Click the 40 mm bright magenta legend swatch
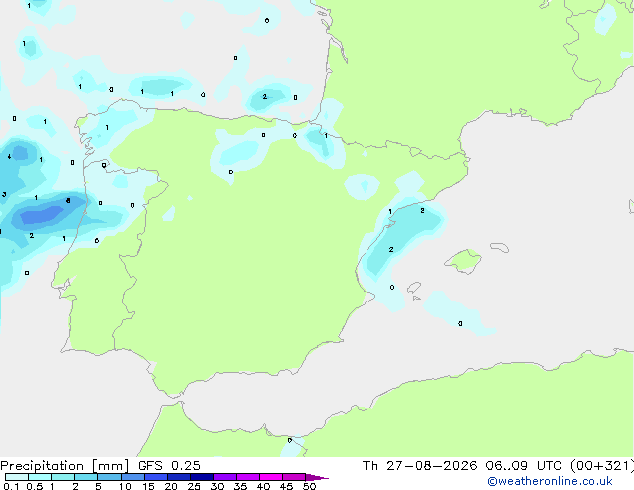The height and width of the screenshot is (490, 634). (271, 477)
